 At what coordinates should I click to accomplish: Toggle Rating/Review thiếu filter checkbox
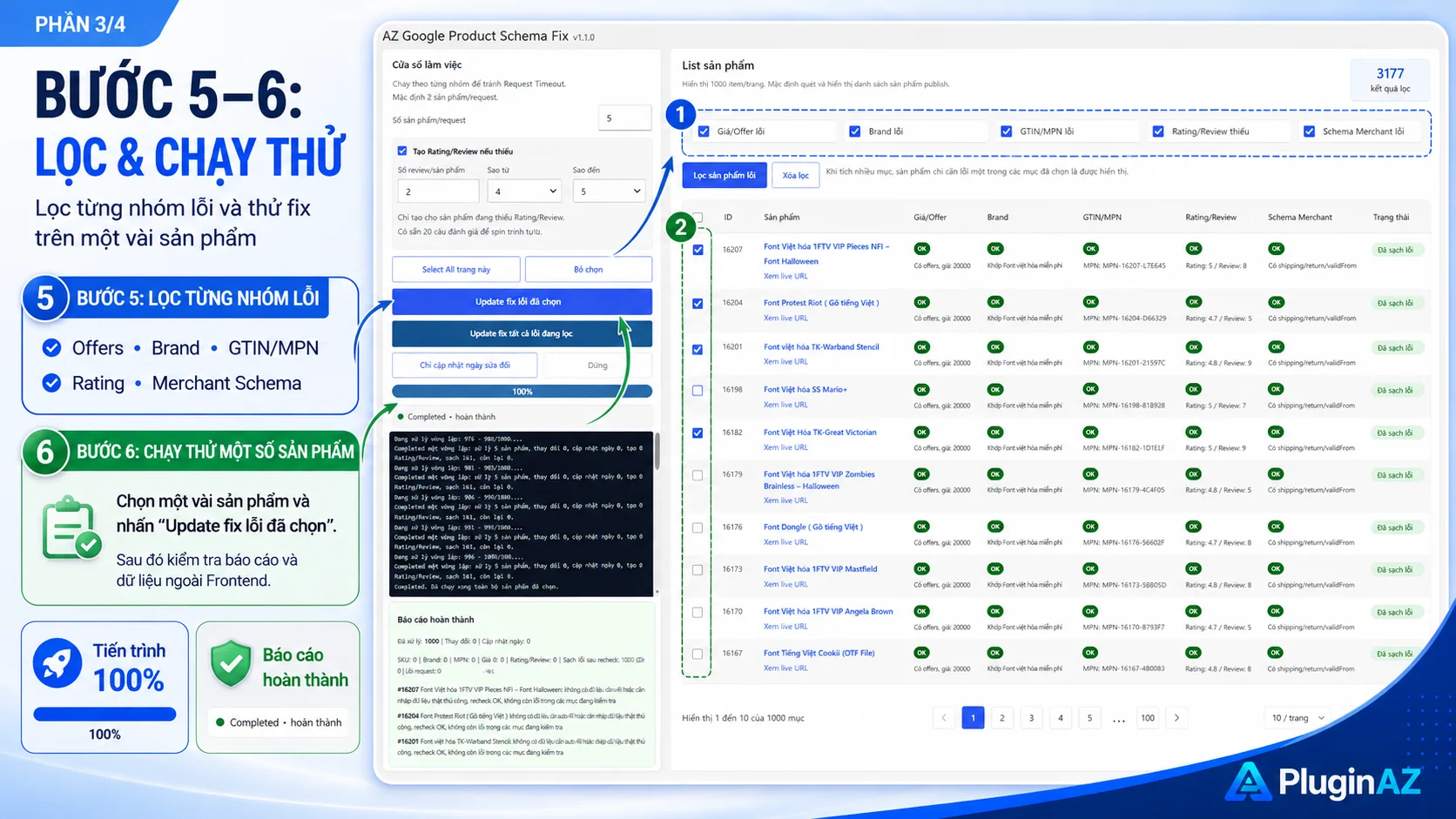pos(1158,131)
